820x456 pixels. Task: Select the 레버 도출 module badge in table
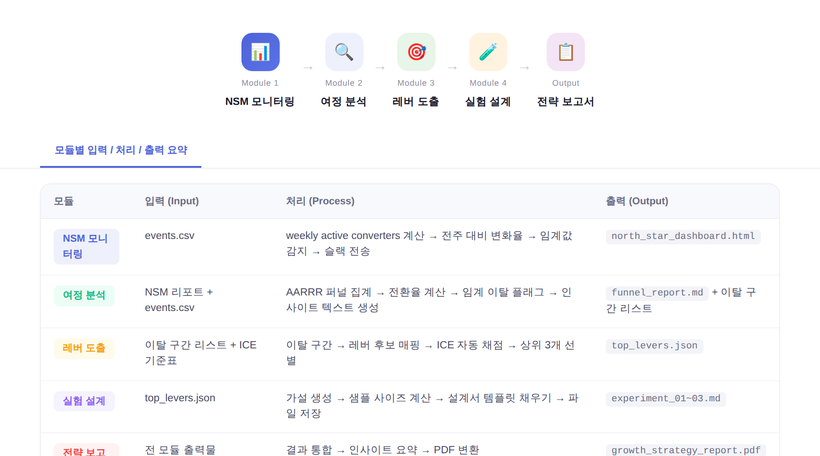pyautogui.click(x=84, y=348)
